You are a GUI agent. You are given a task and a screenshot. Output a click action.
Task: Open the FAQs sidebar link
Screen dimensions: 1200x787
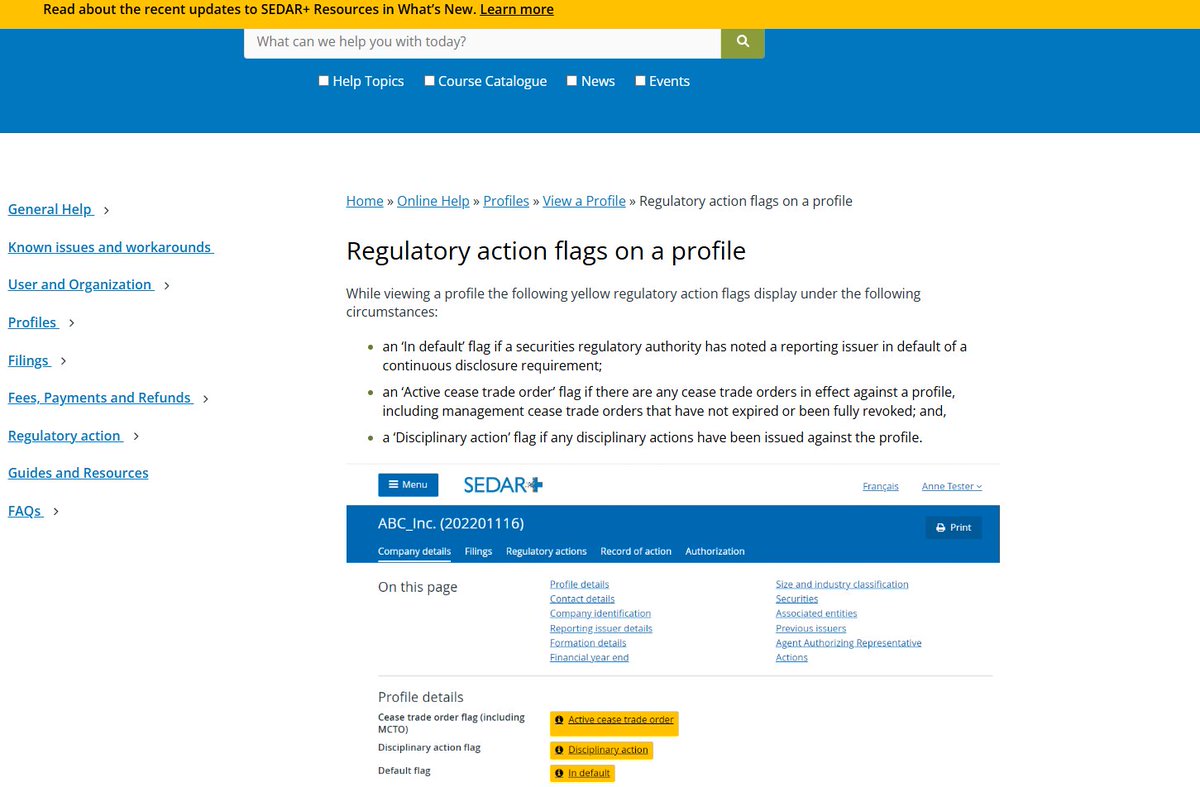tap(25, 510)
